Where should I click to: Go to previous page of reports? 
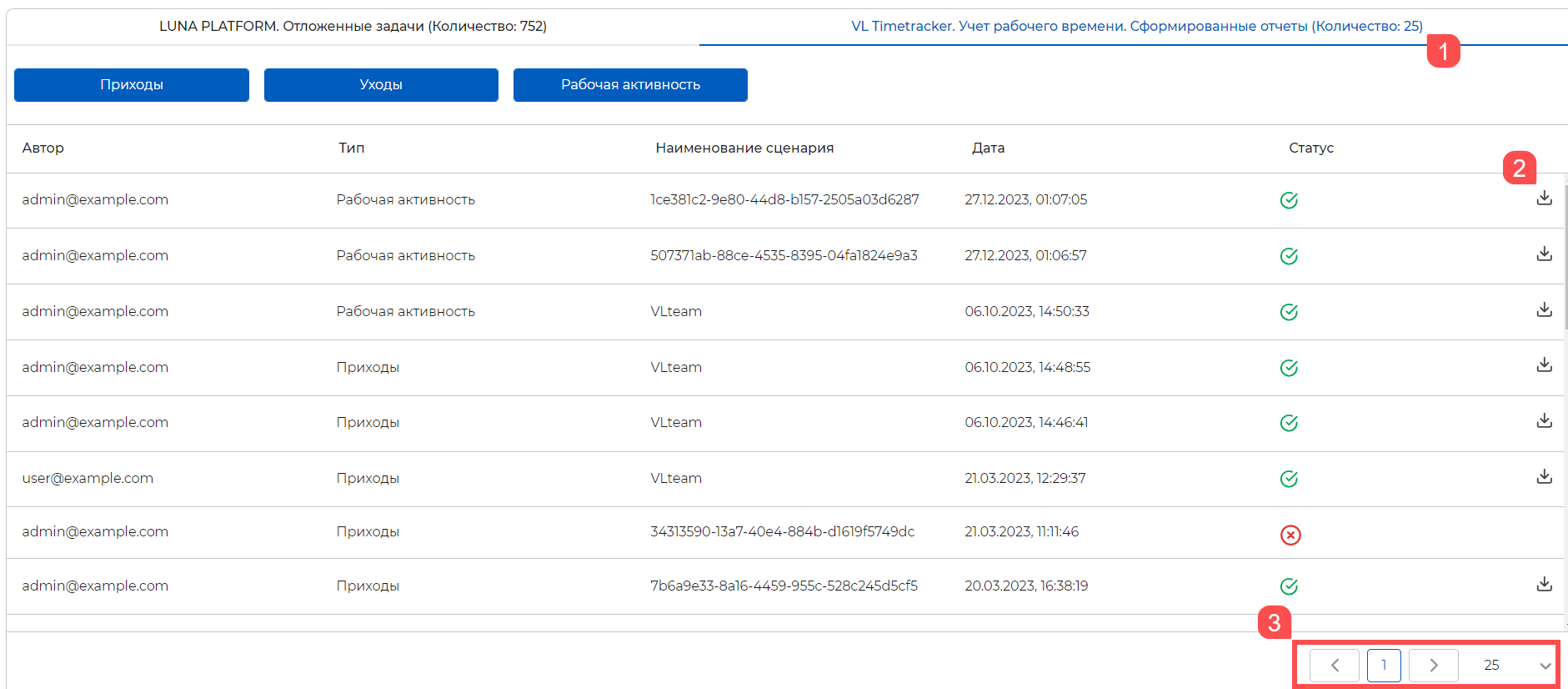[x=1335, y=665]
